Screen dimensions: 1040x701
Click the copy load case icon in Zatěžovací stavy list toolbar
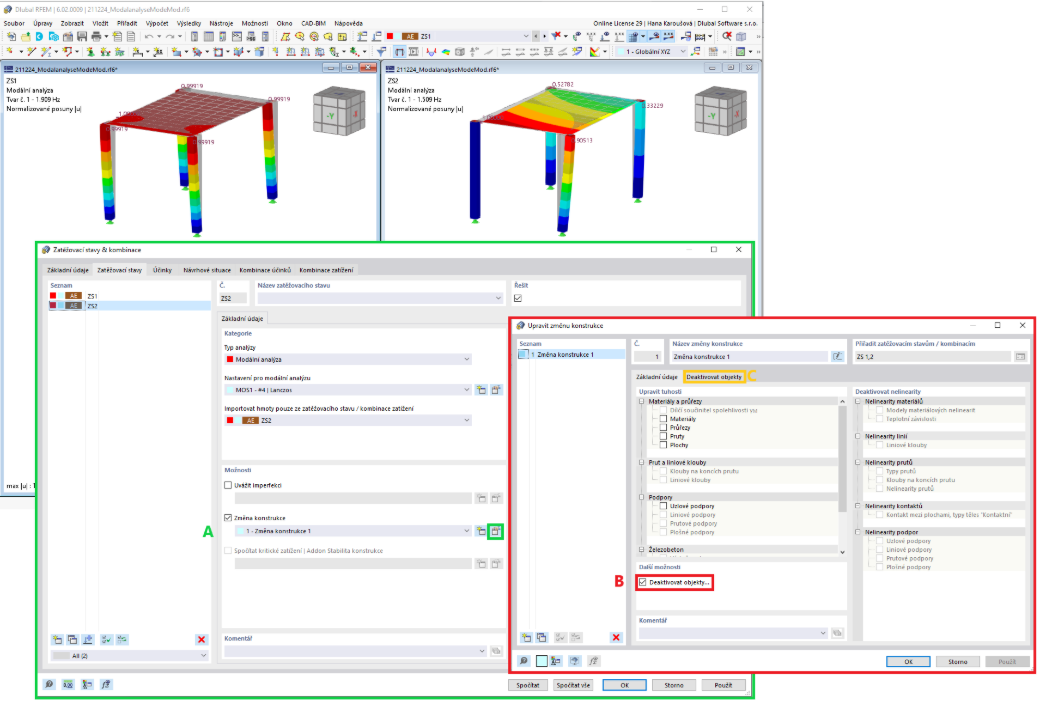coord(72,639)
